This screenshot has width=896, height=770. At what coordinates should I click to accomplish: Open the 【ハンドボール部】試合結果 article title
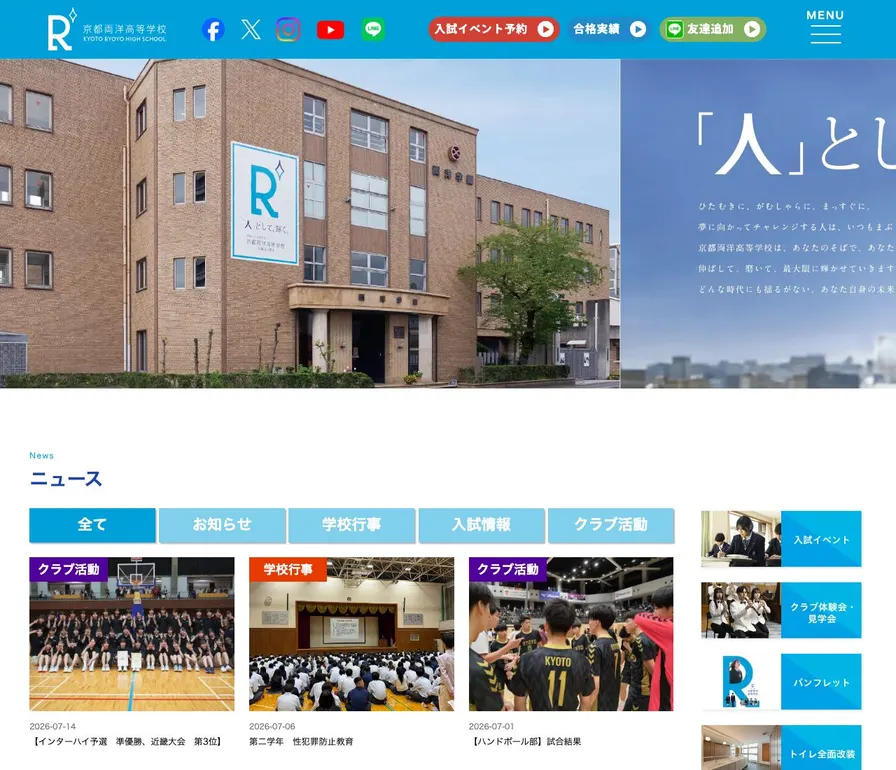pyautogui.click(x=526, y=741)
